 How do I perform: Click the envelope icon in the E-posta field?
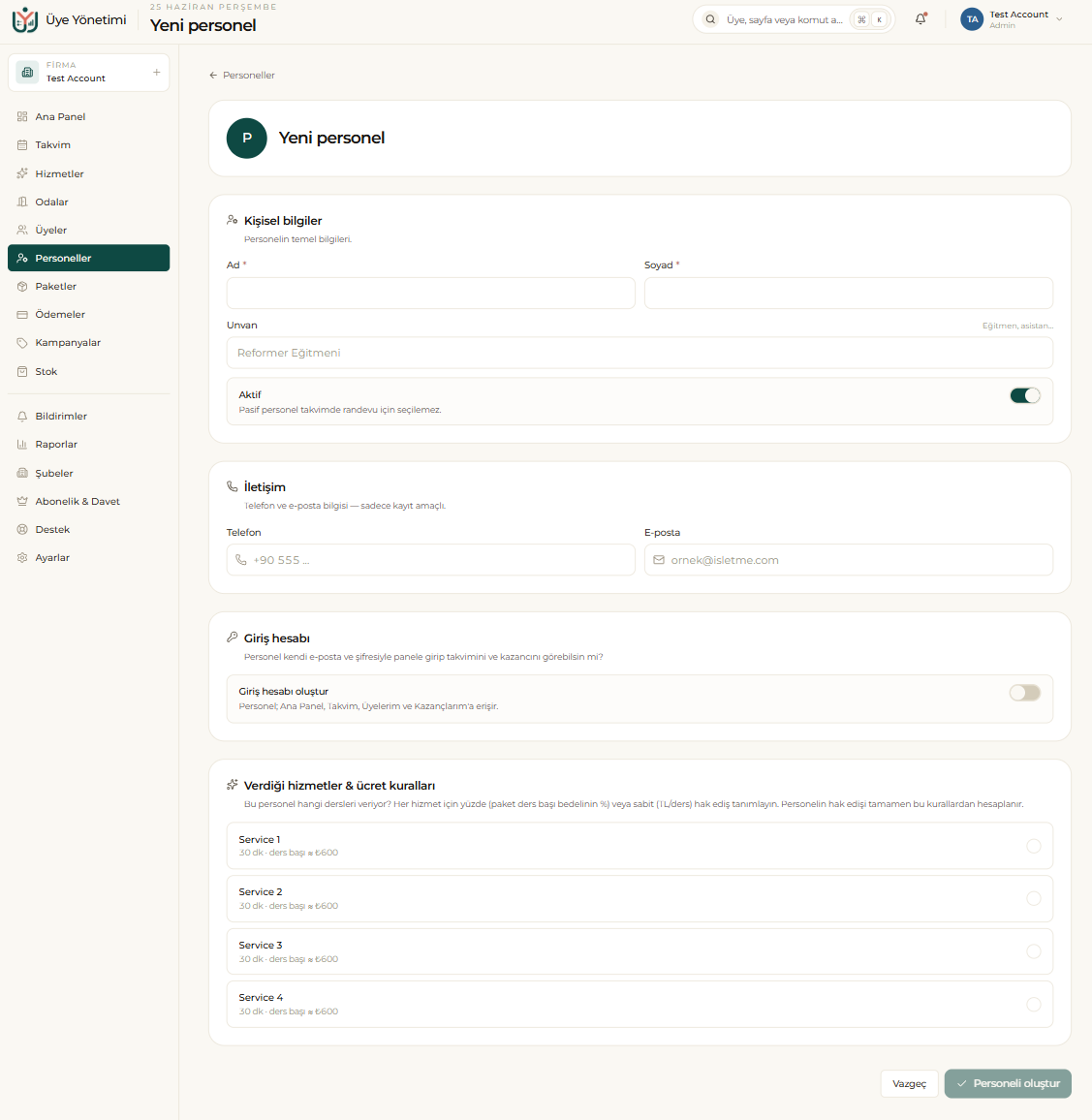pyautogui.click(x=659, y=560)
